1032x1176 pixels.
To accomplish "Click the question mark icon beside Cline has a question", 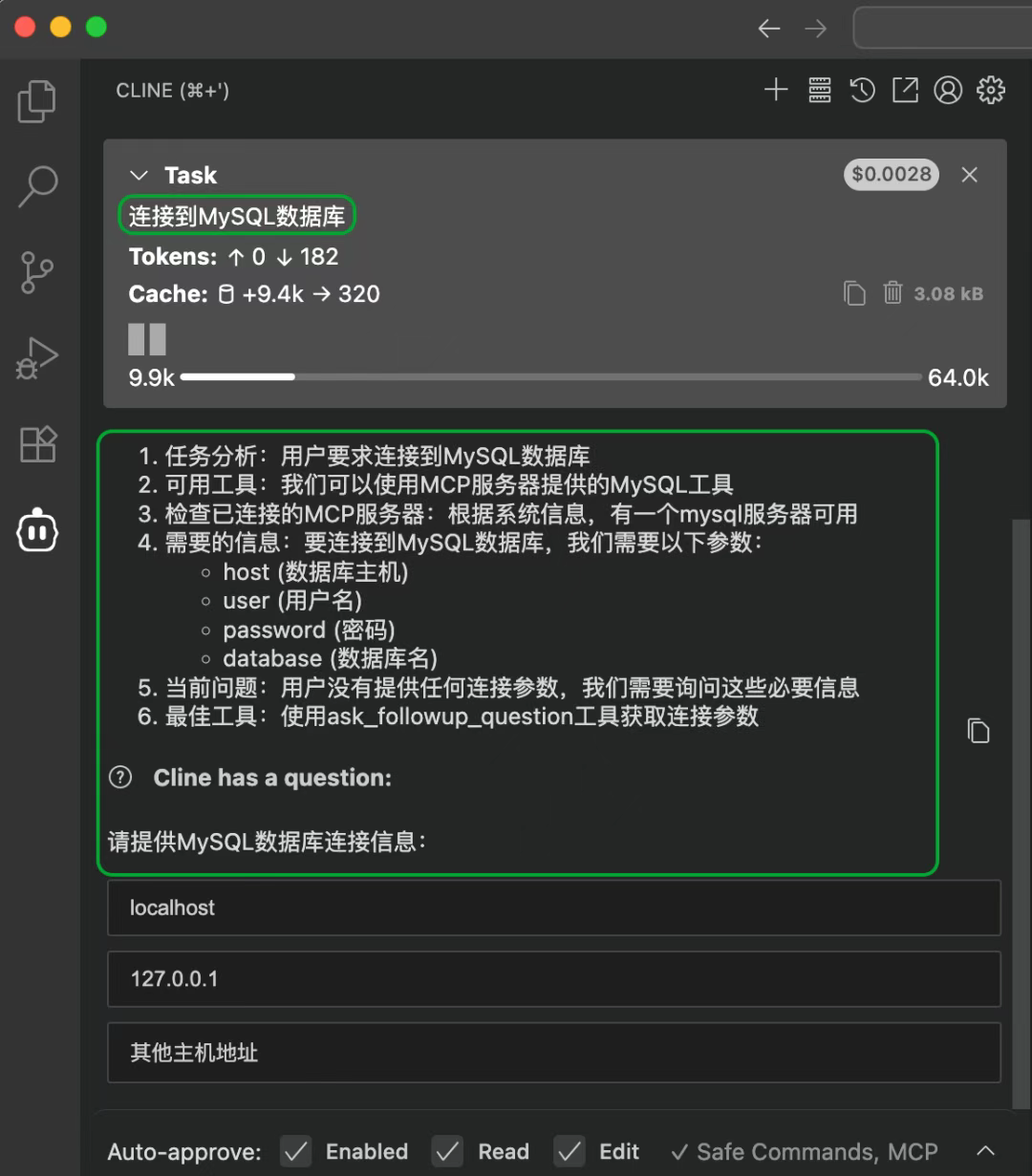I will click(x=120, y=777).
